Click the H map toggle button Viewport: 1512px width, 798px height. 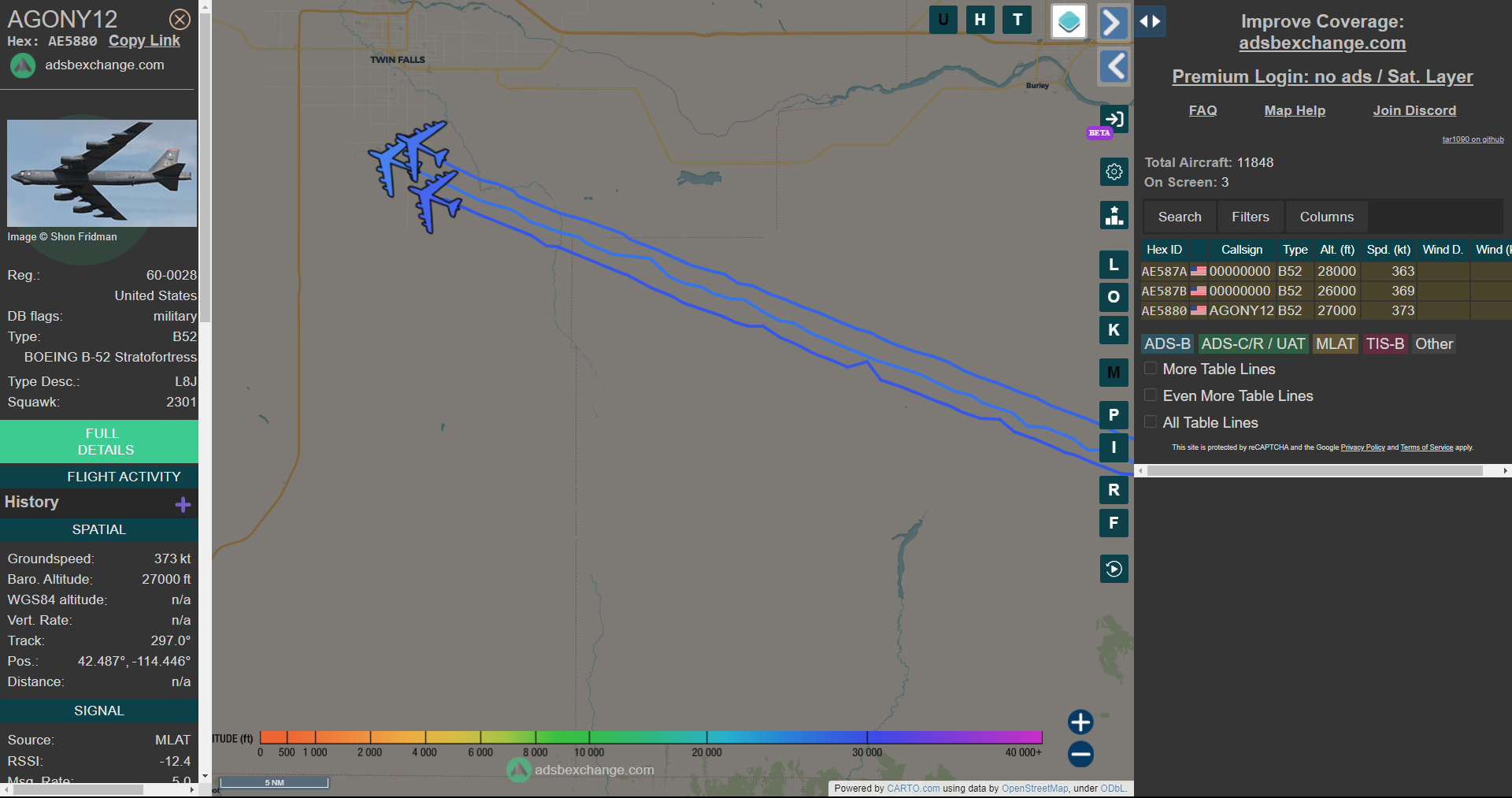coord(980,20)
